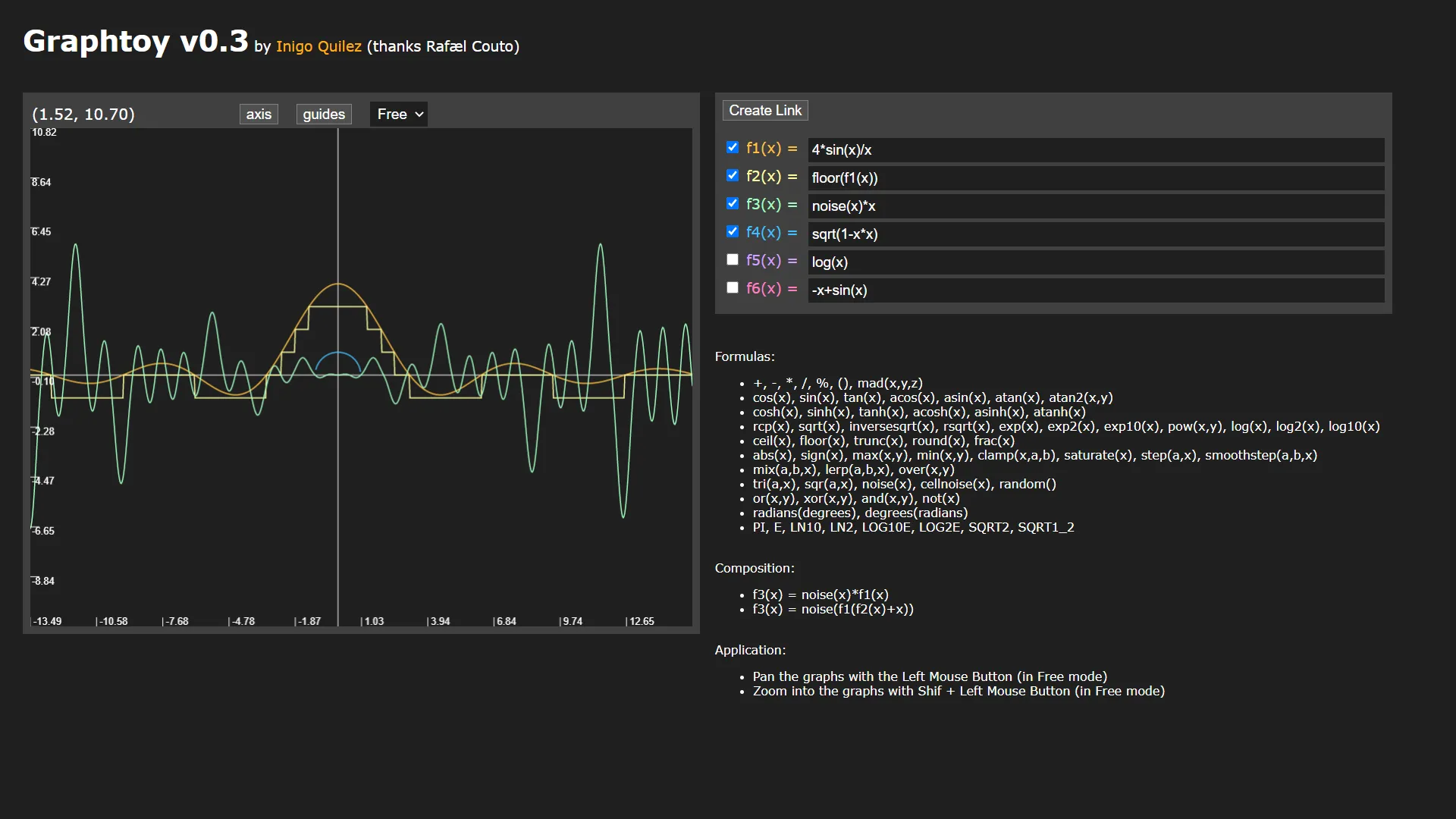
Task: Hide the f4(x) graph via checkbox
Action: point(733,232)
